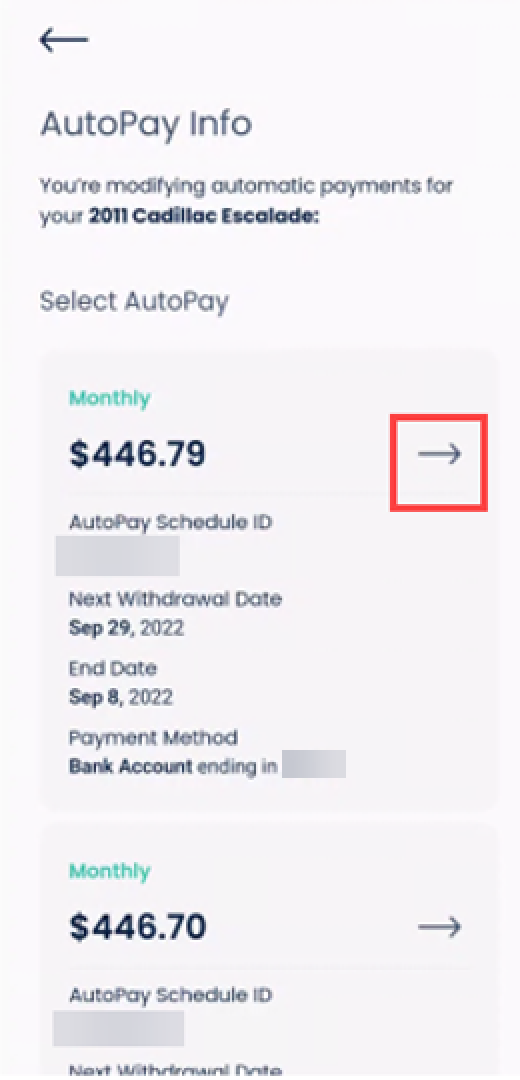Open the $446.70 AutoPay arrow
520x1080 pixels.
tap(439, 926)
